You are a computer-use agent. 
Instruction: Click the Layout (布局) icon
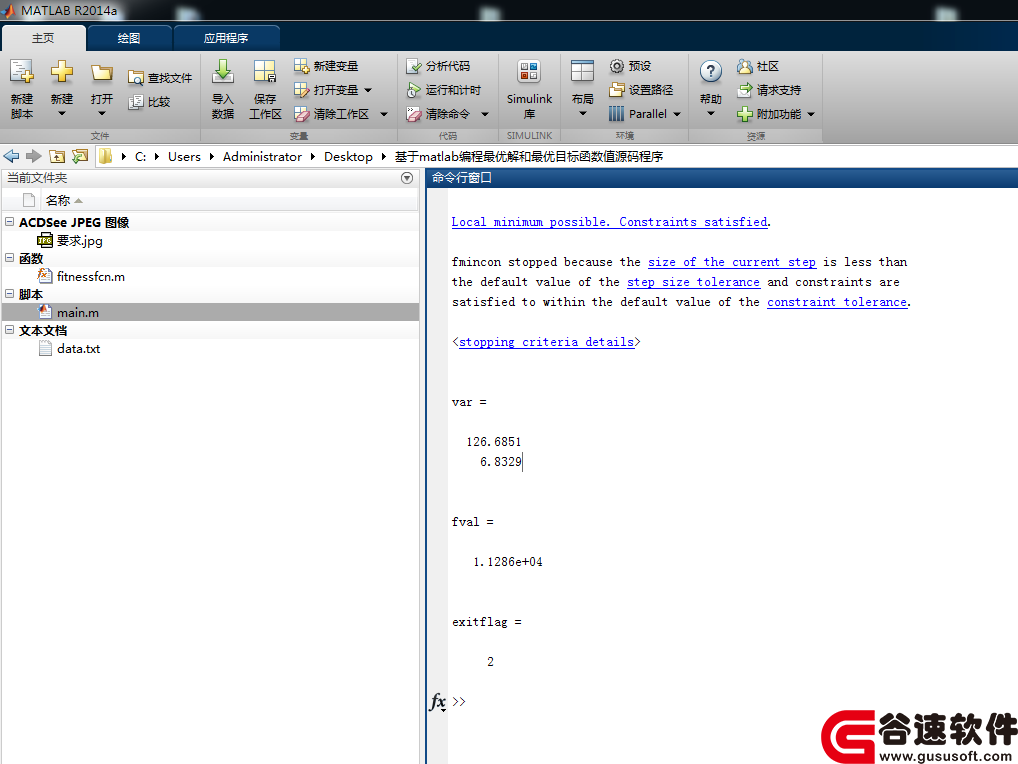pos(582,71)
